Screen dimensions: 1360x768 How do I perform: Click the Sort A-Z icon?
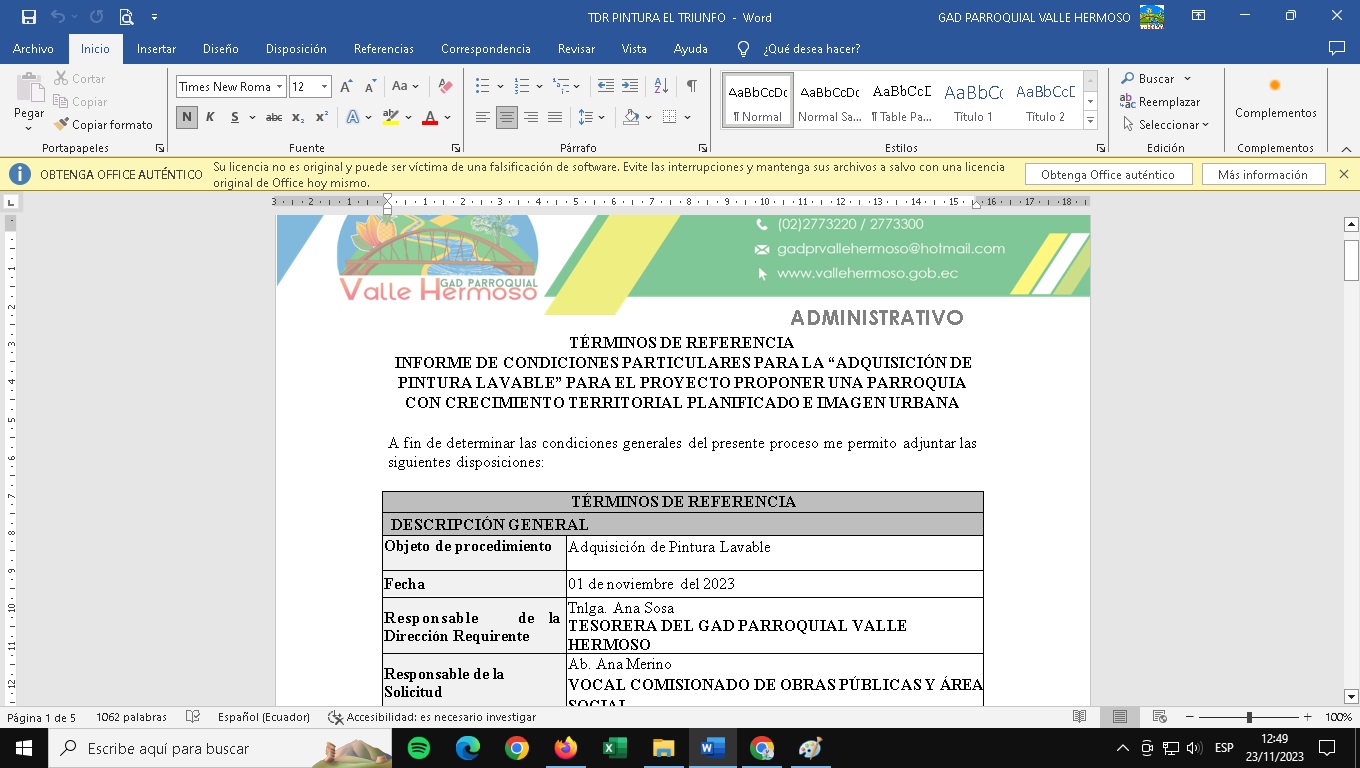pyautogui.click(x=661, y=87)
